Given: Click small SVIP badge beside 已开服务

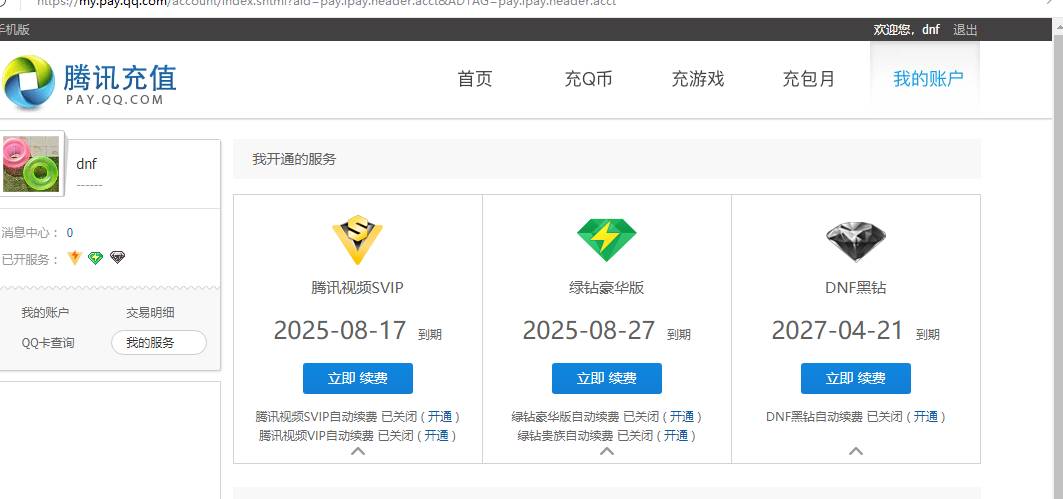Looking at the screenshot, I should pos(75,258).
